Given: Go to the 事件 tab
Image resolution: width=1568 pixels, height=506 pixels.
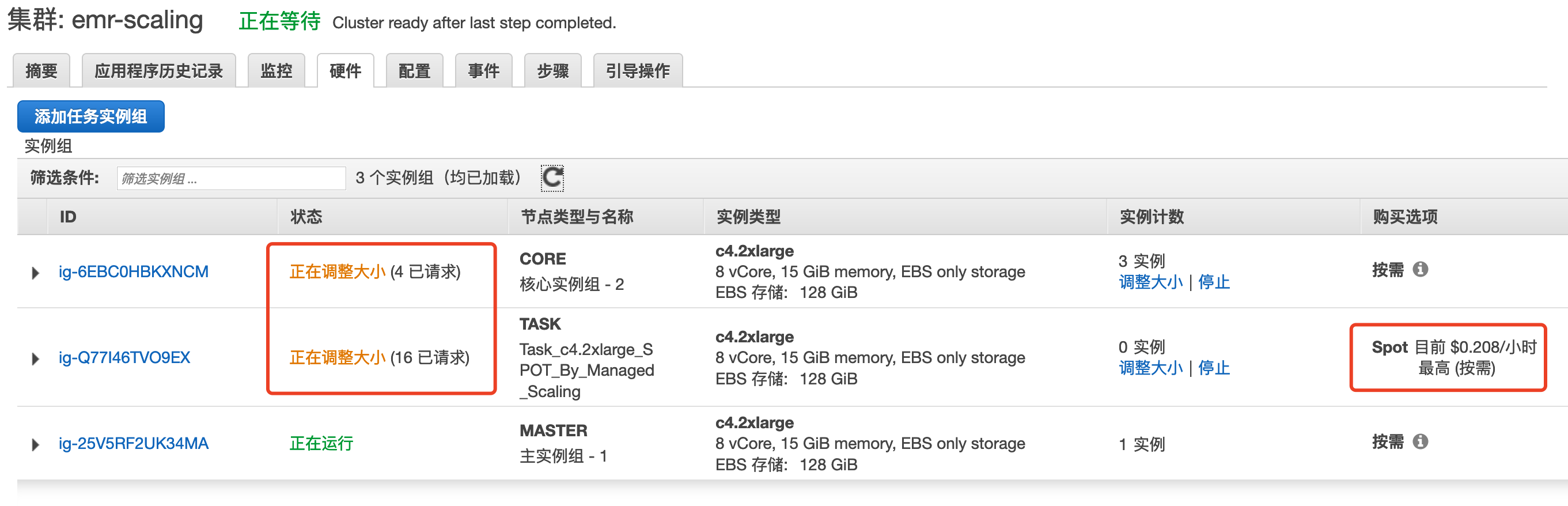Looking at the screenshot, I should (x=483, y=71).
